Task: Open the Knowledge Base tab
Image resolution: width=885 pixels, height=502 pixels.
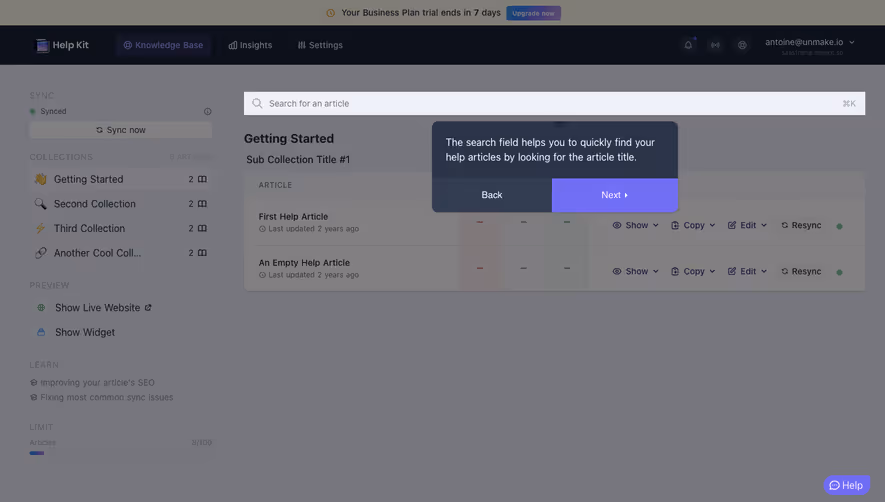Action: (x=164, y=45)
